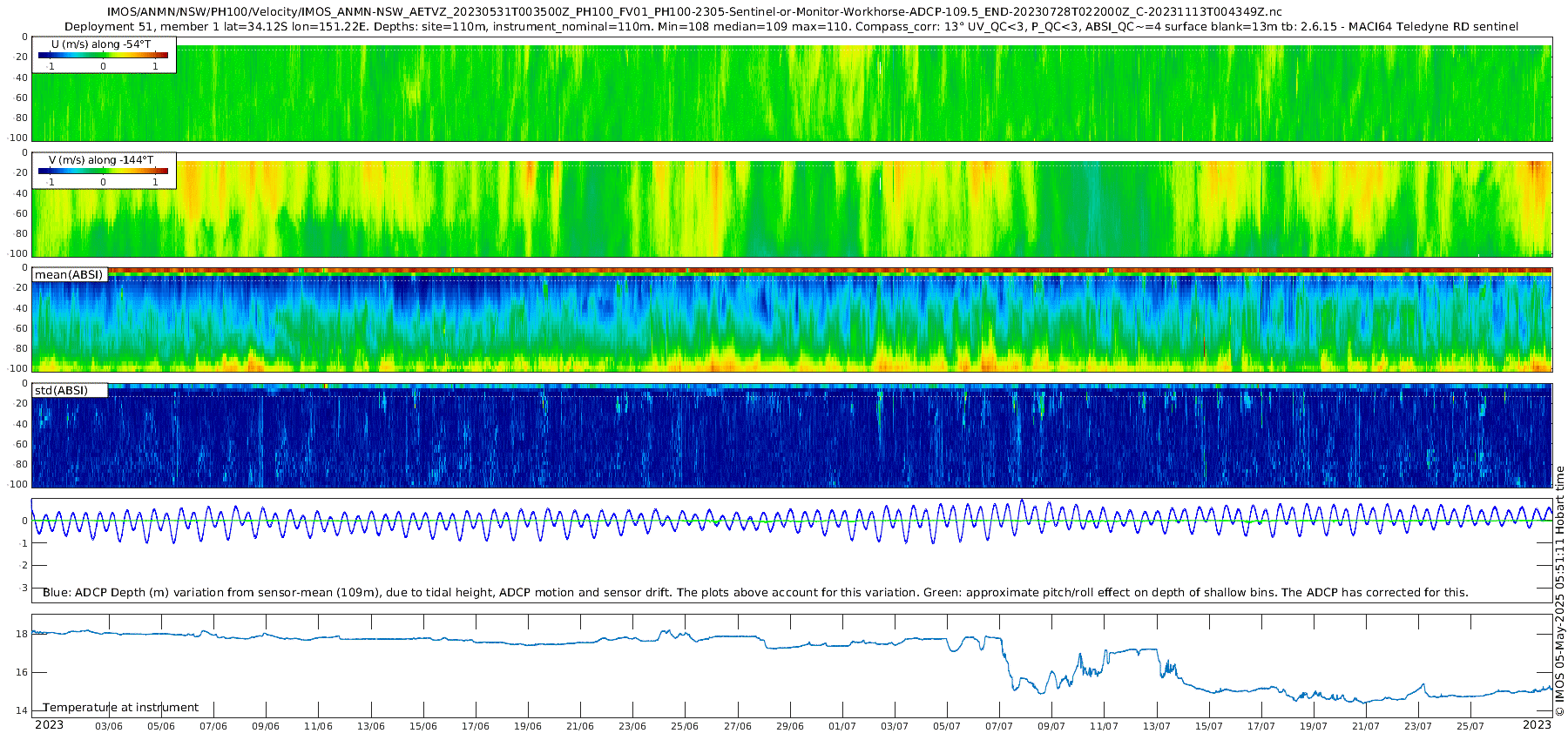Select the mean(ABSI) panel label
Viewport: 1568px width, 740px height.
click(x=69, y=275)
